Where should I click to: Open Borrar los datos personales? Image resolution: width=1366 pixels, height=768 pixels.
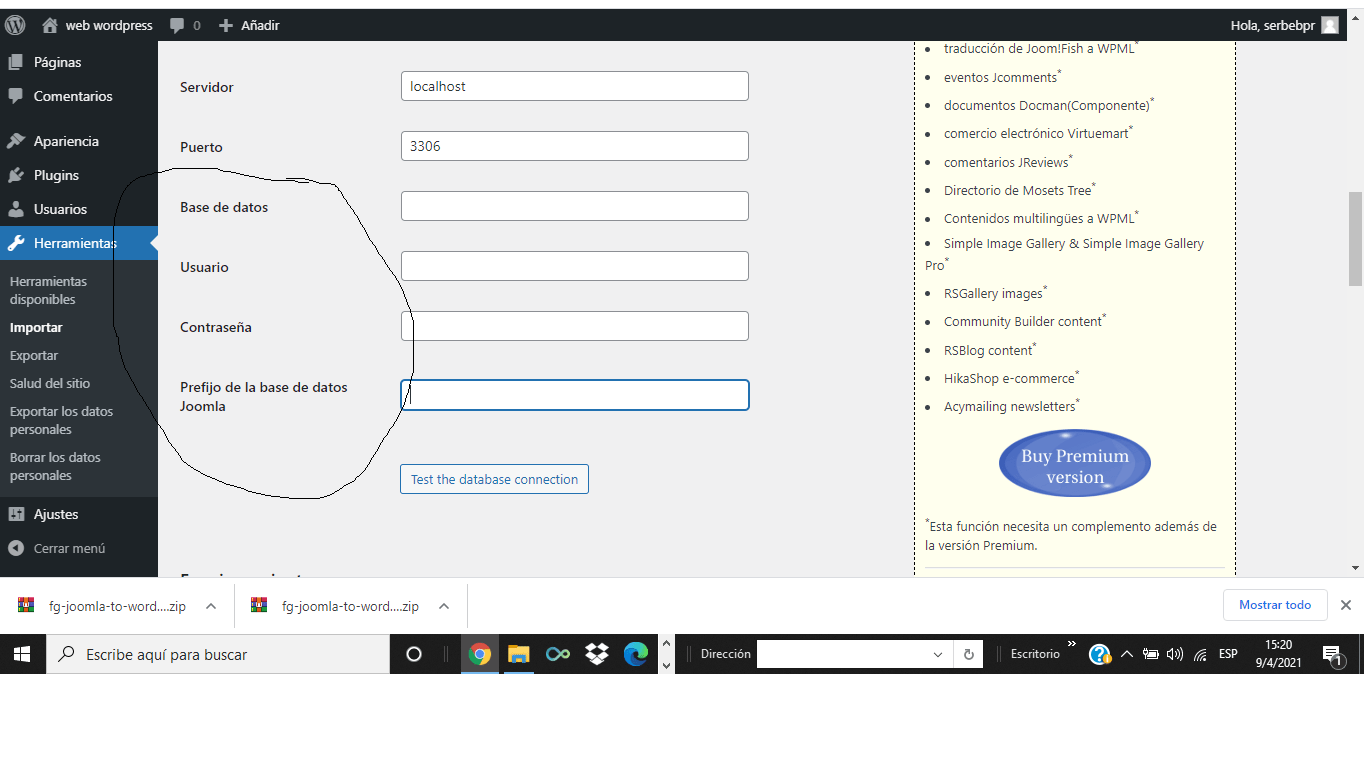click(x=55, y=466)
